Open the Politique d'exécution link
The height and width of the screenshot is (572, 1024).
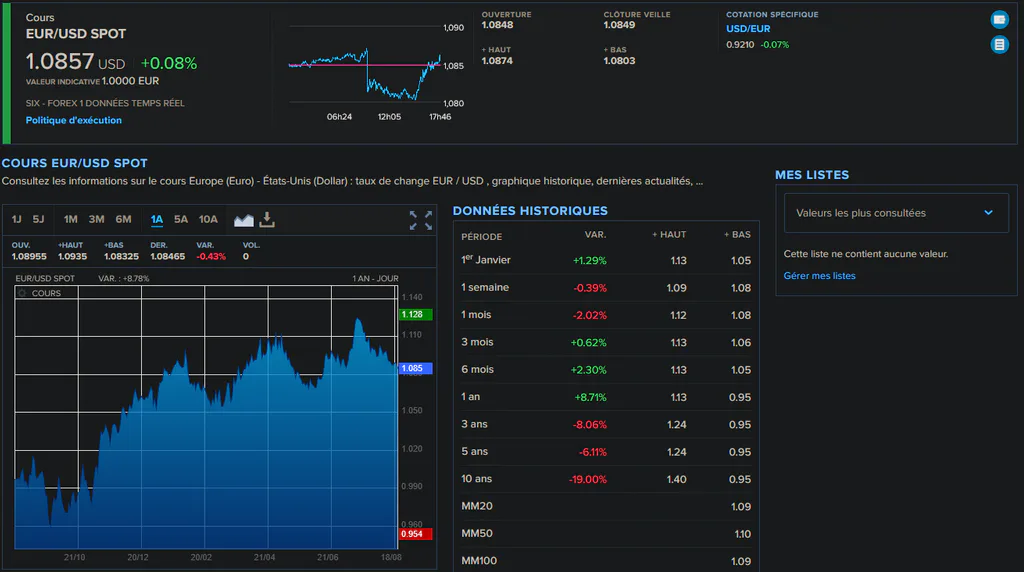pos(74,120)
